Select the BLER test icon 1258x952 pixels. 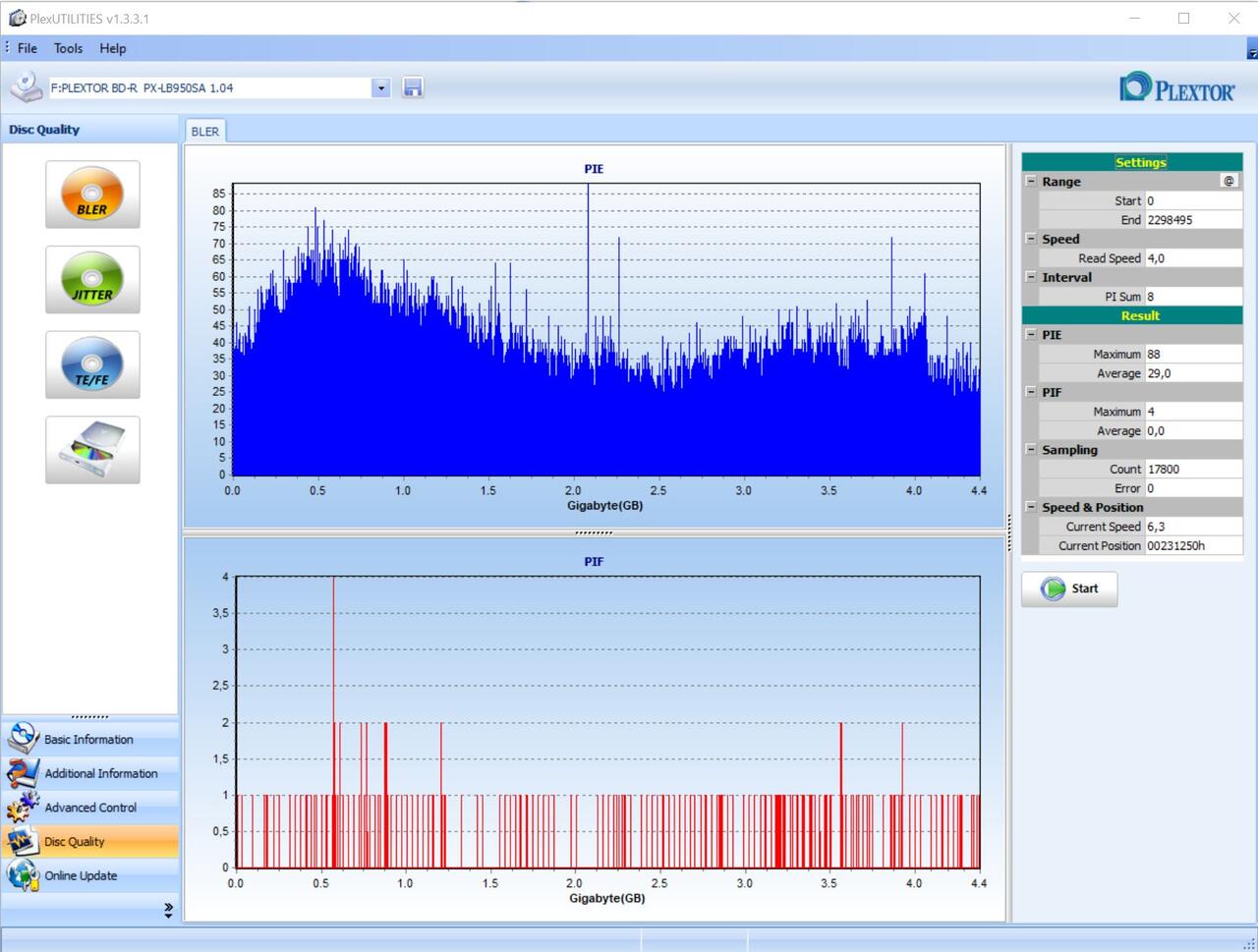click(x=92, y=195)
